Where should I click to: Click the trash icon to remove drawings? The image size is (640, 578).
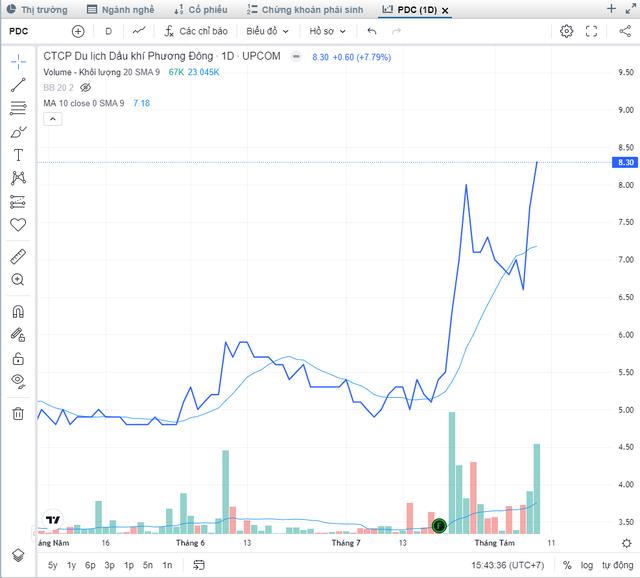[18, 413]
